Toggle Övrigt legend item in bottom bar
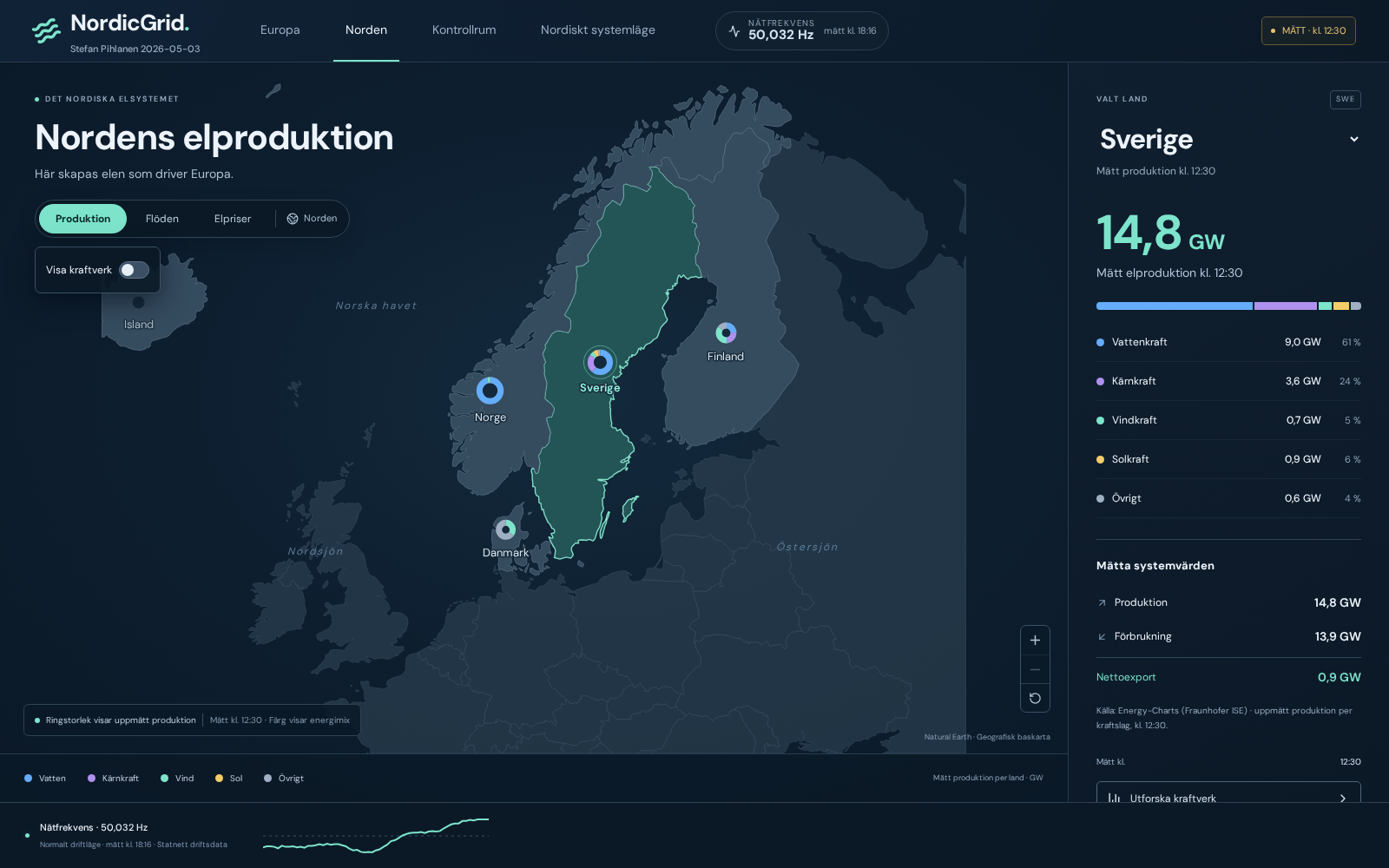The height and width of the screenshot is (868, 1389). [x=284, y=779]
